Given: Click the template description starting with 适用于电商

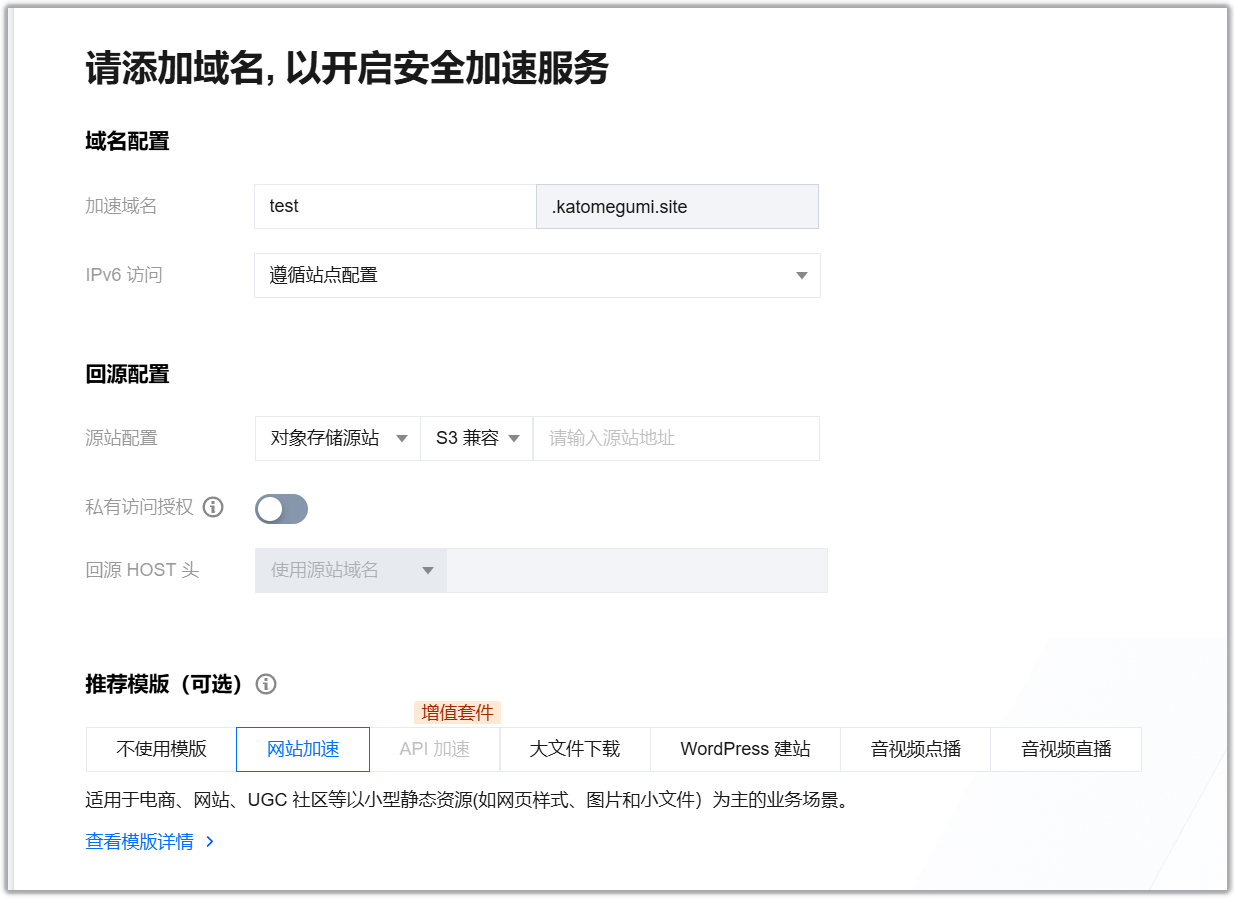Looking at the screenshot, I should tap(467, 801).
